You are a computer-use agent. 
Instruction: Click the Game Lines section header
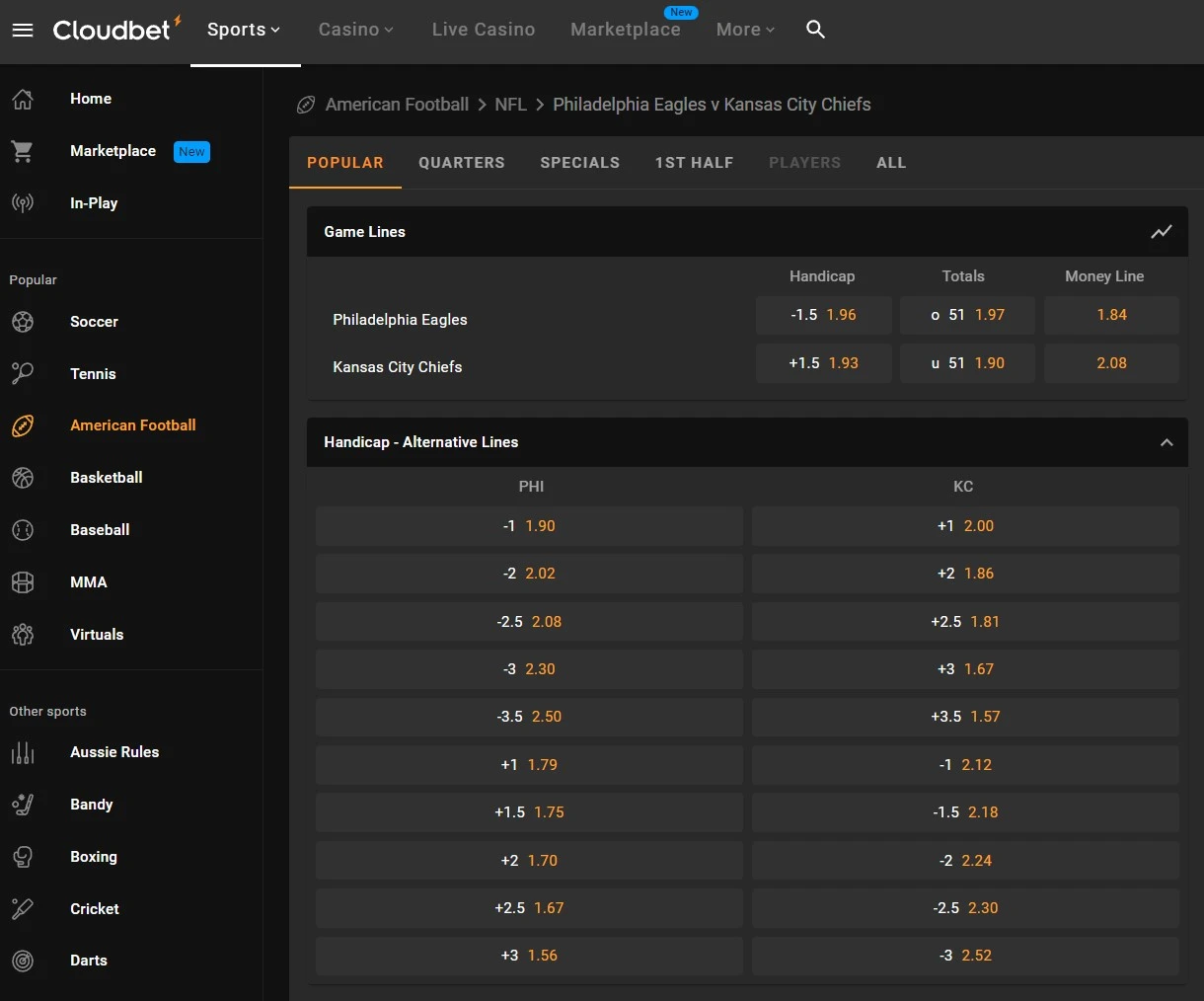[747, 232]
